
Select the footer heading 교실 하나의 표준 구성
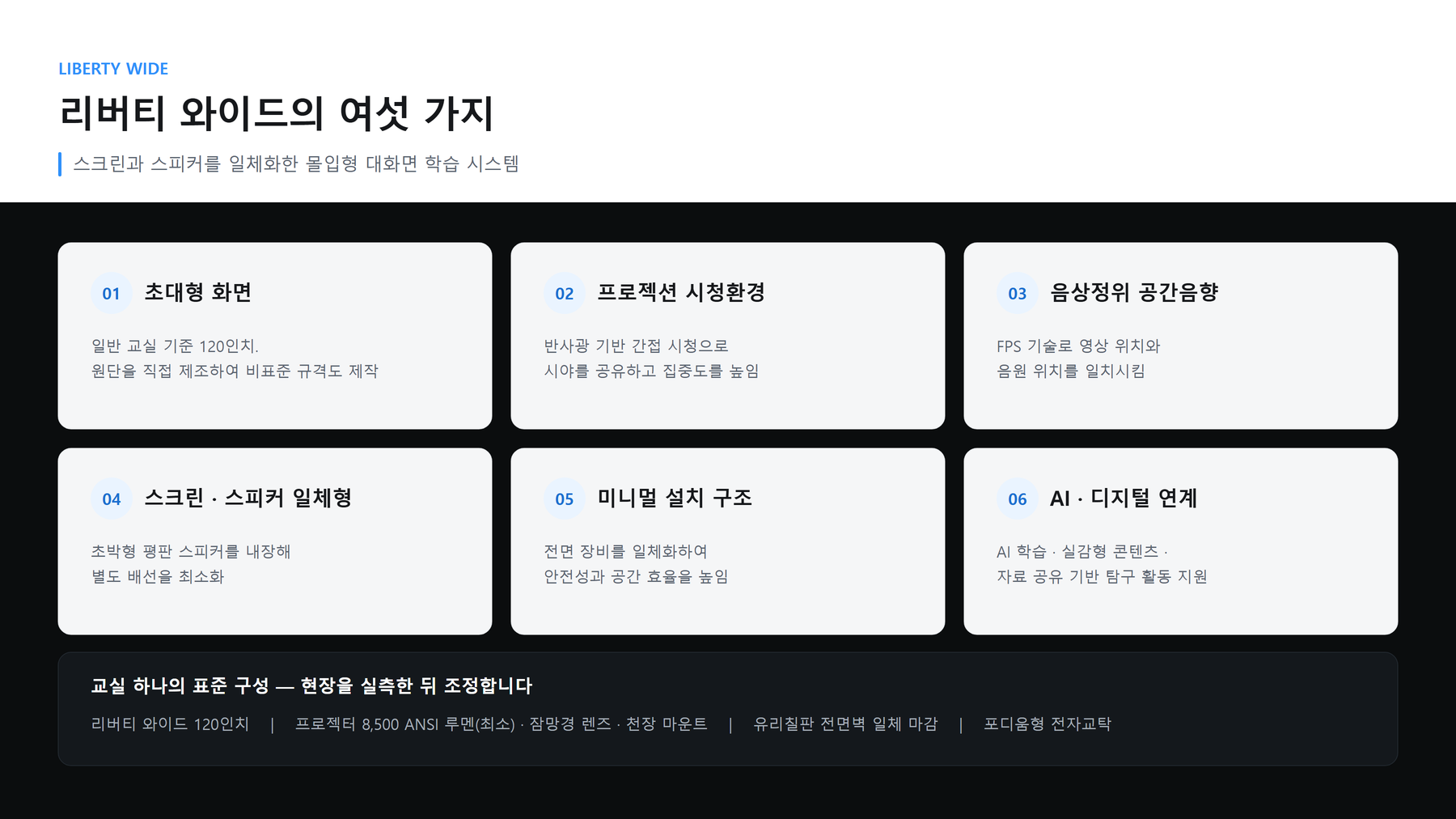pyautogui.click(x=180, y=685)
